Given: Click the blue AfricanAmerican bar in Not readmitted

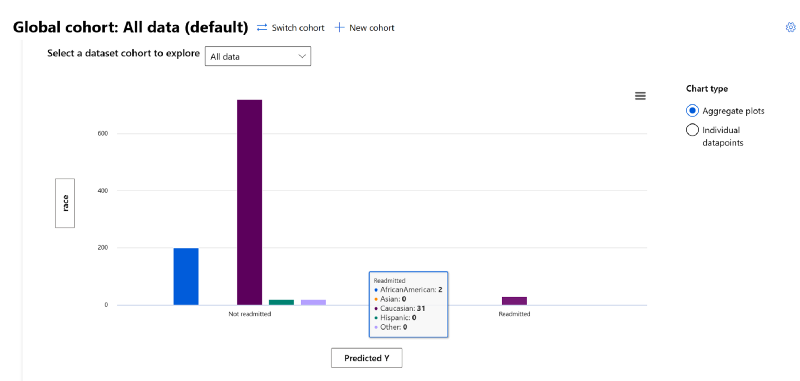Looking at the screenshot, I should 186,276.
